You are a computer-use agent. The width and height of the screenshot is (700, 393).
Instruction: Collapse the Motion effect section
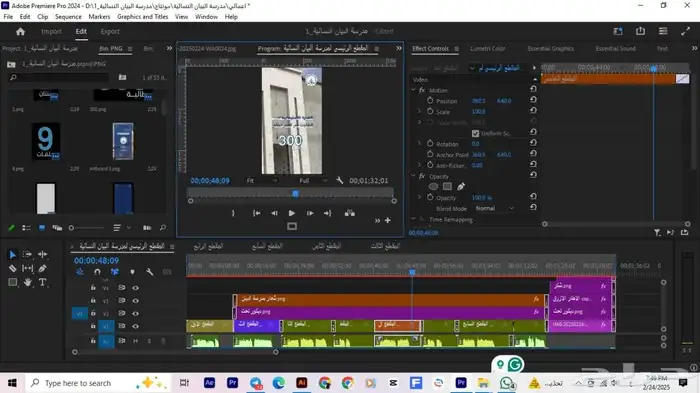pyautogui.click(x=413, y=90)
